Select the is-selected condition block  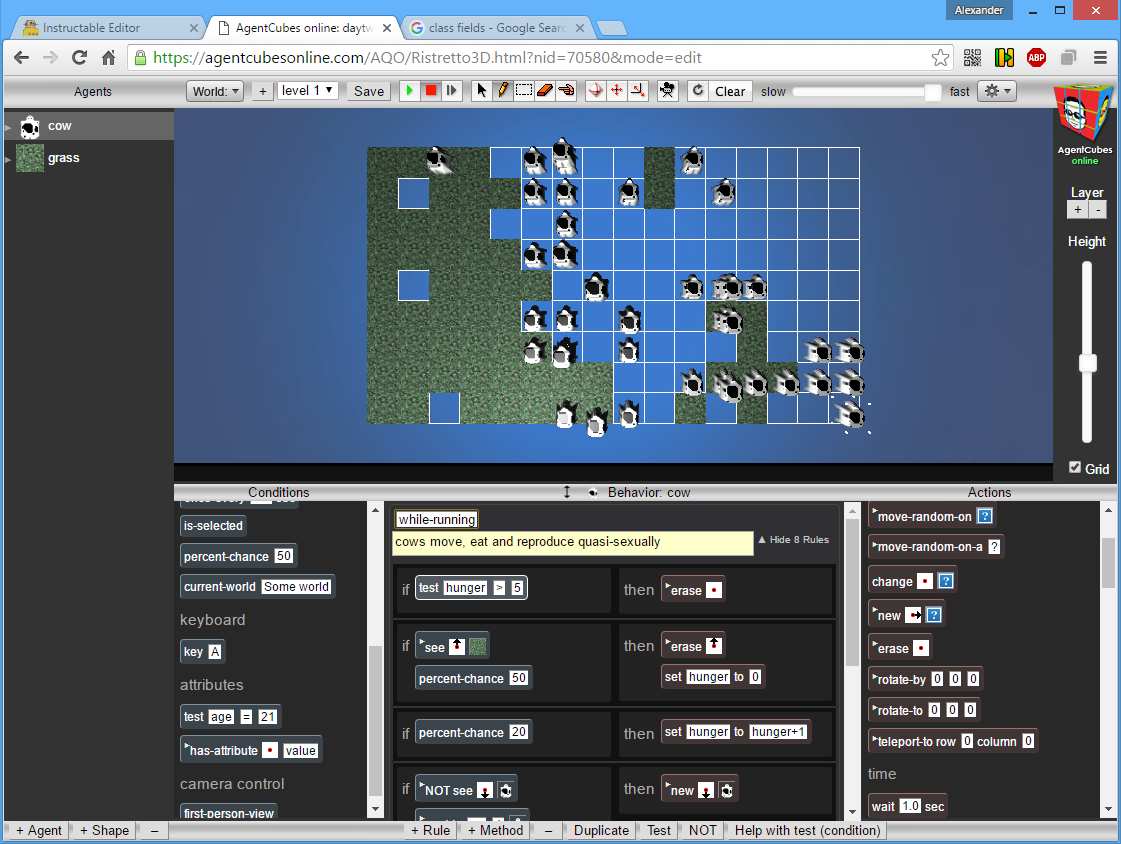pos(213,526)
